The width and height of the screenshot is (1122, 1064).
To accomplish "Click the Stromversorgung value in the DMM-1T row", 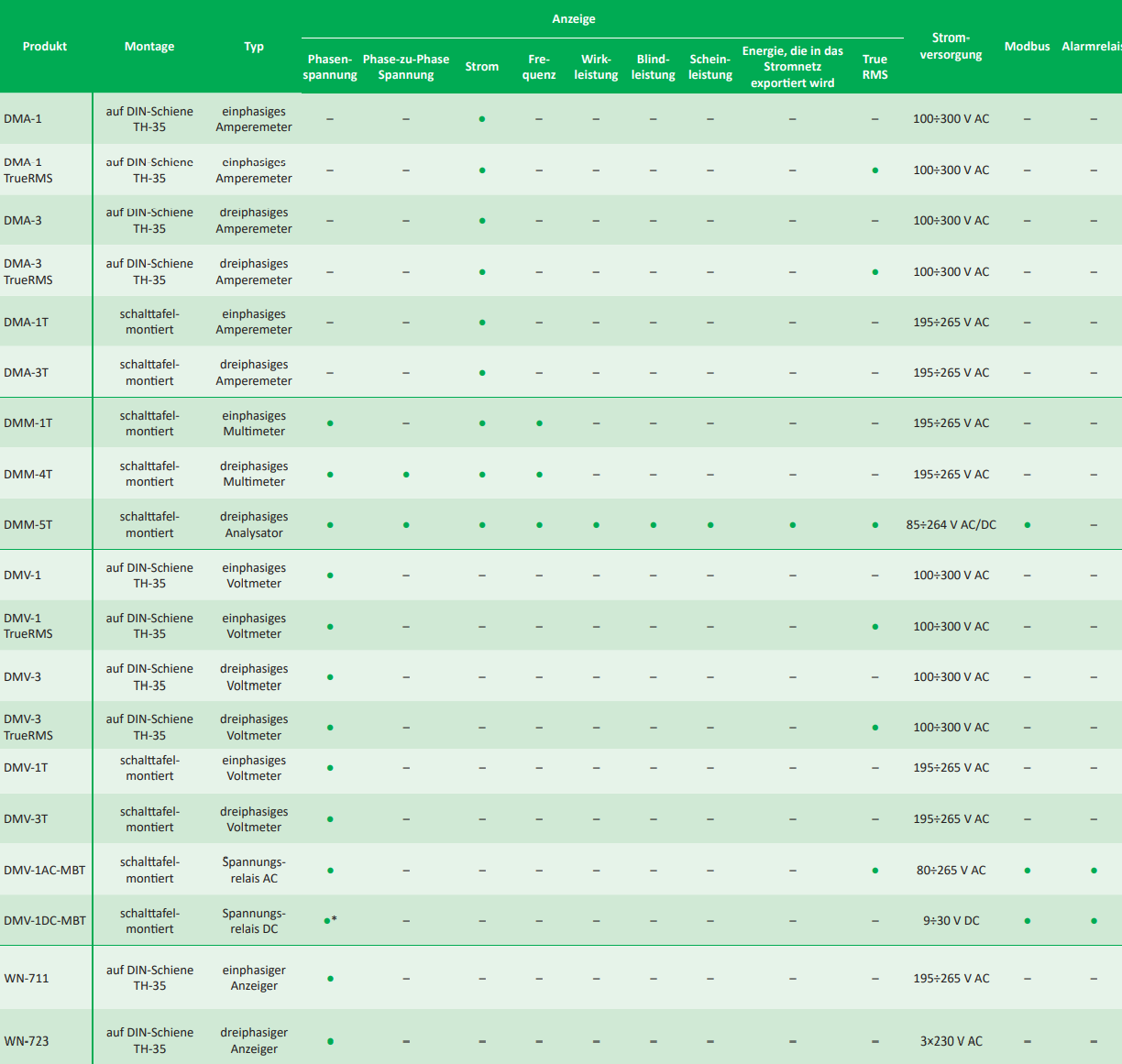I will point(951,423).
